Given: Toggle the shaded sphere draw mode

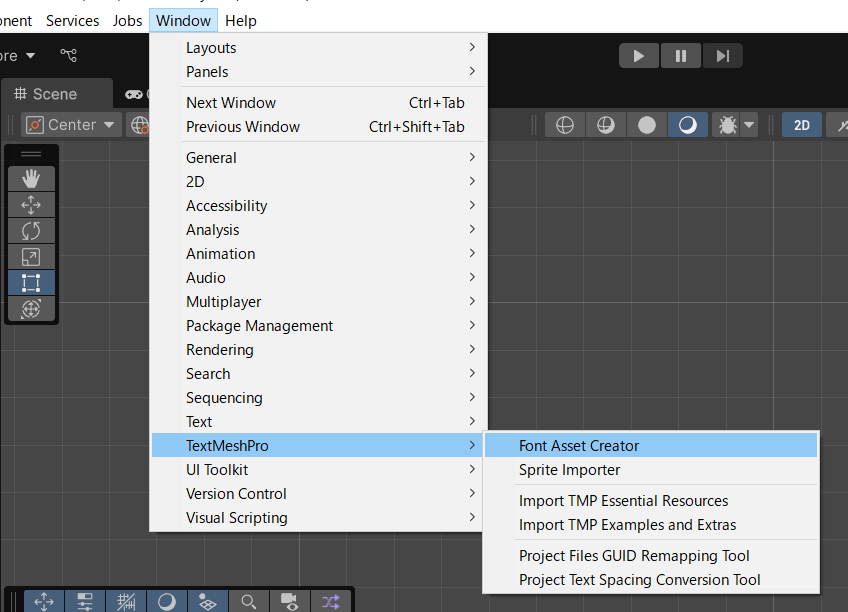Looking at the screenshot, I should click(x=647, y=125).
